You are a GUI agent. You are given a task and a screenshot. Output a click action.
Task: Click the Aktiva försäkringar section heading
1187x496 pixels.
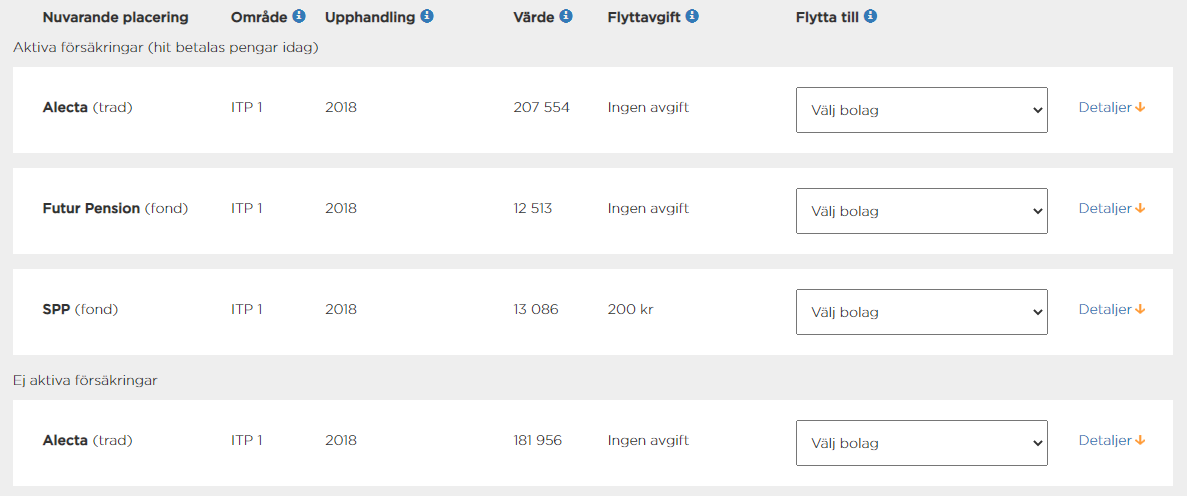(x=166, y=47)
